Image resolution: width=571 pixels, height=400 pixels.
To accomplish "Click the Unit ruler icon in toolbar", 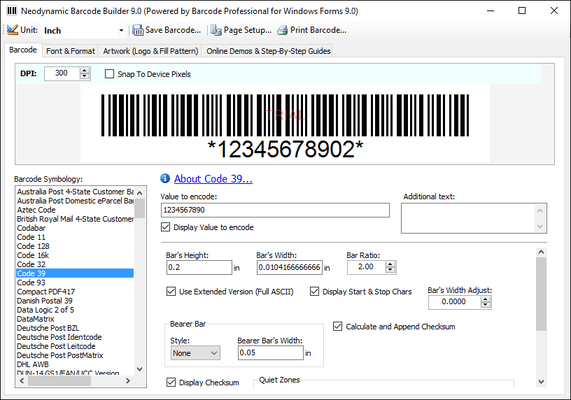I will point(12,30).
